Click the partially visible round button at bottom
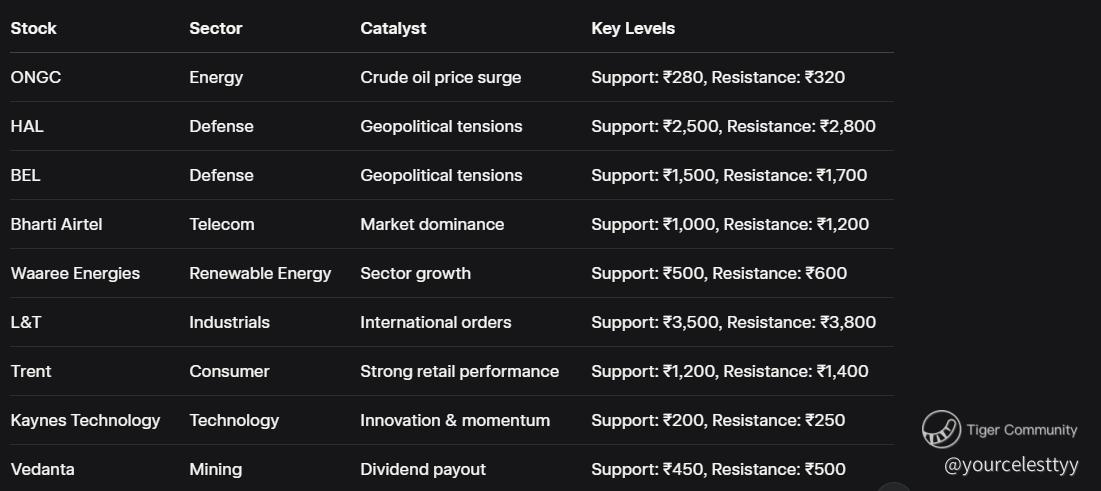Screen dimensions: 1101x491 [x=895, y=487]
